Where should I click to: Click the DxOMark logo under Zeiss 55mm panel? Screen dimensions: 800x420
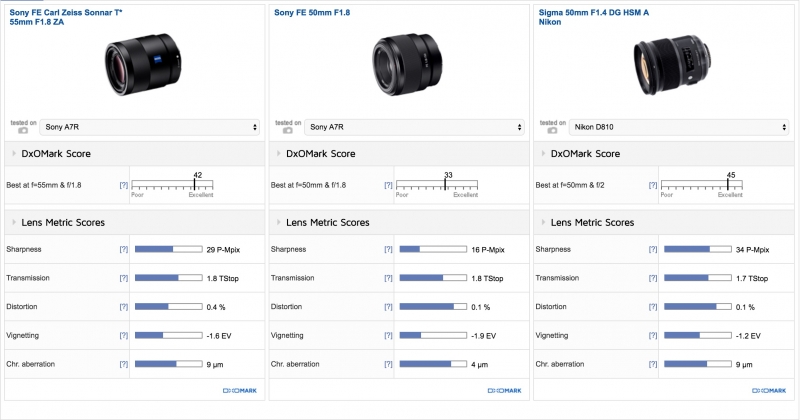click(x=240, y=390)
